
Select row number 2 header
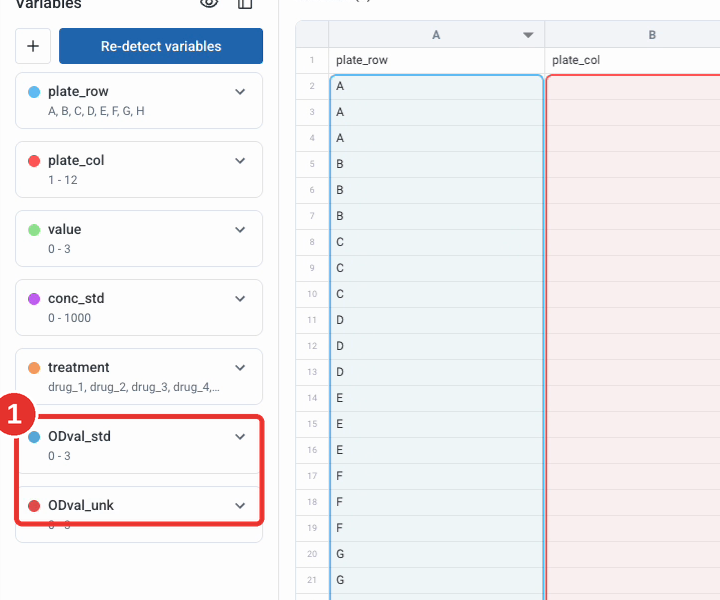pyautogui.click(x=312, y=86)
